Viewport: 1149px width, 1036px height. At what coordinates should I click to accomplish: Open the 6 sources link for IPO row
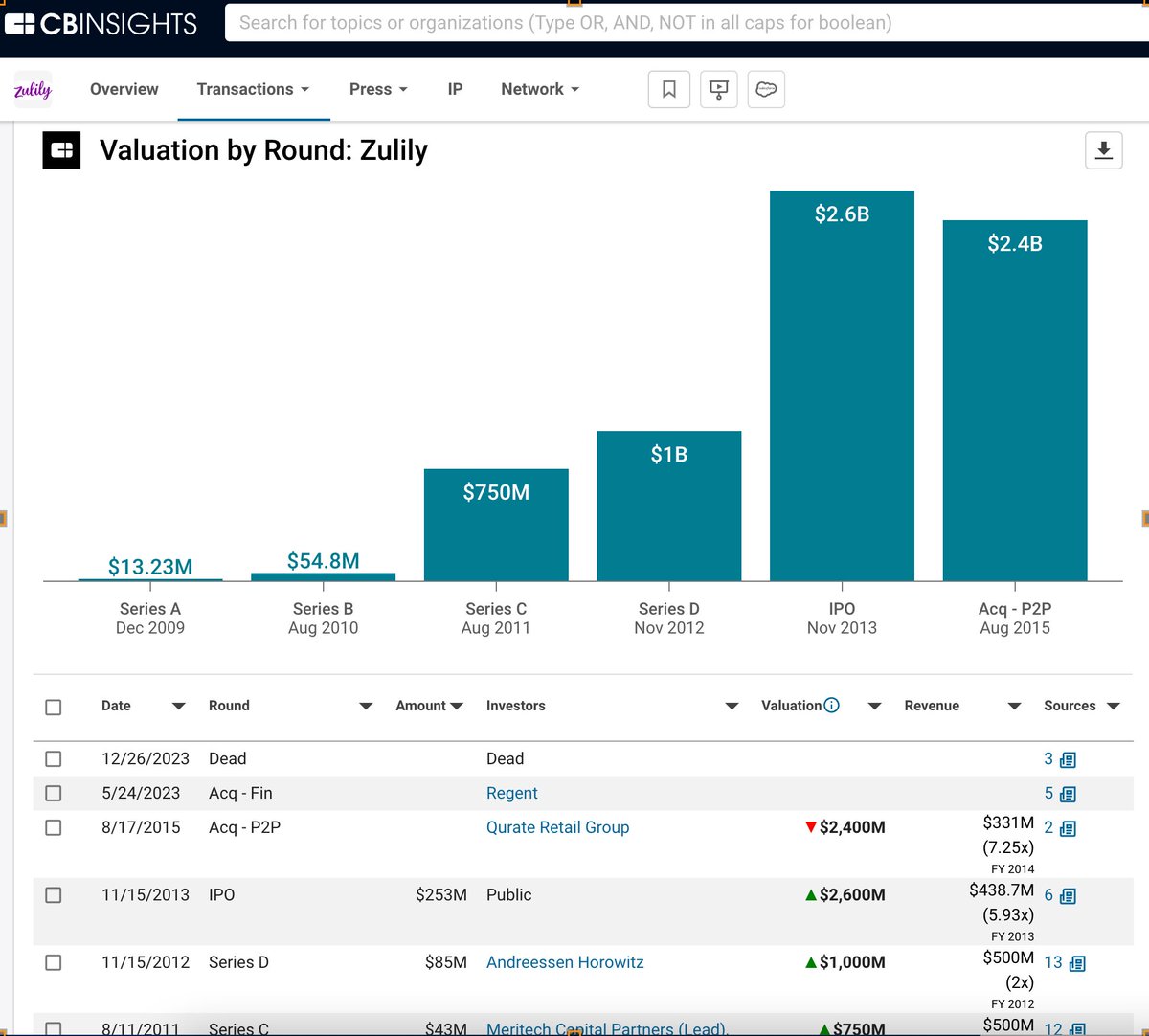[x=1048, y=894]
